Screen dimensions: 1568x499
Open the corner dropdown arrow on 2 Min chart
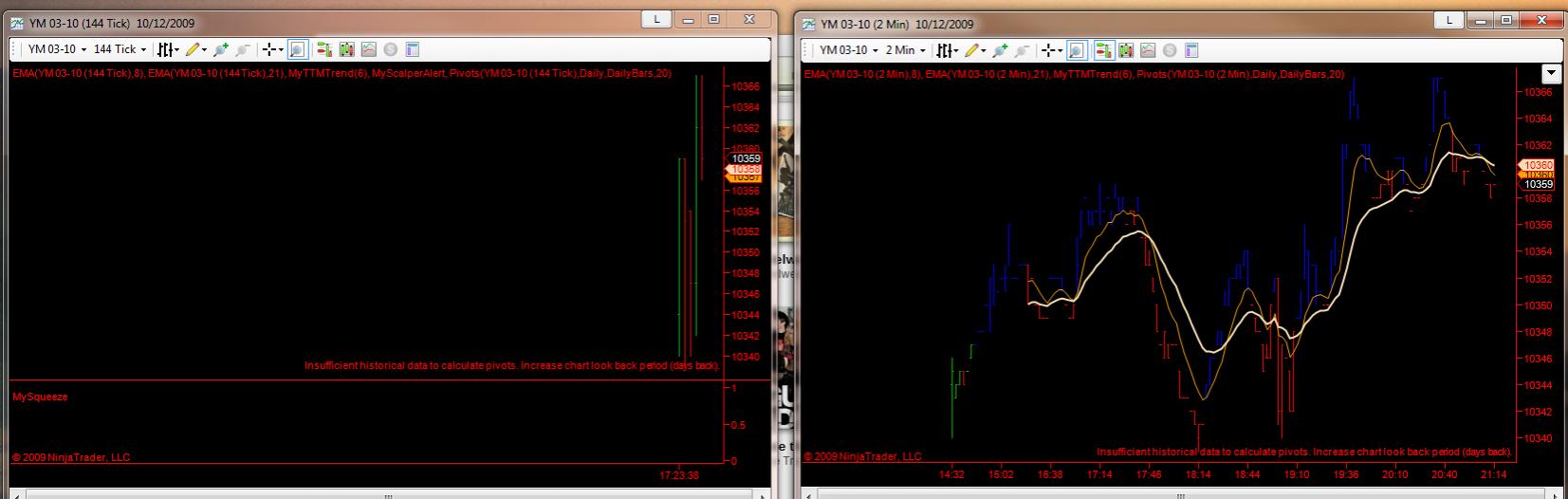click(x=1552, y=73)
